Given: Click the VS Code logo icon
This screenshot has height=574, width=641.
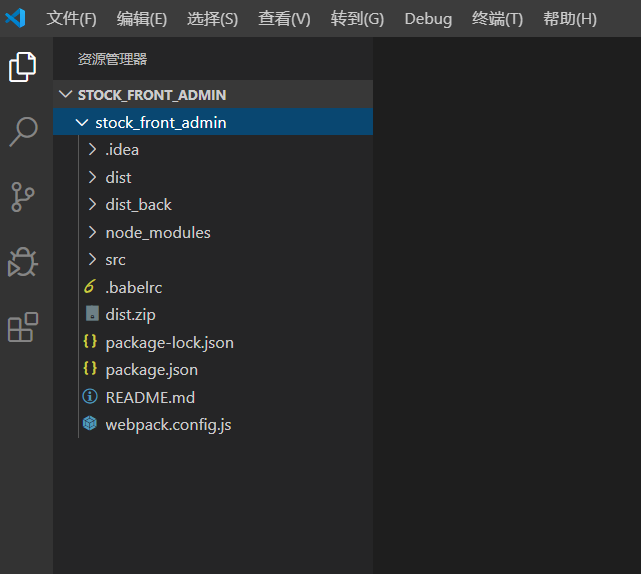Looking at the screenshot, I should [x=16, y=18].
